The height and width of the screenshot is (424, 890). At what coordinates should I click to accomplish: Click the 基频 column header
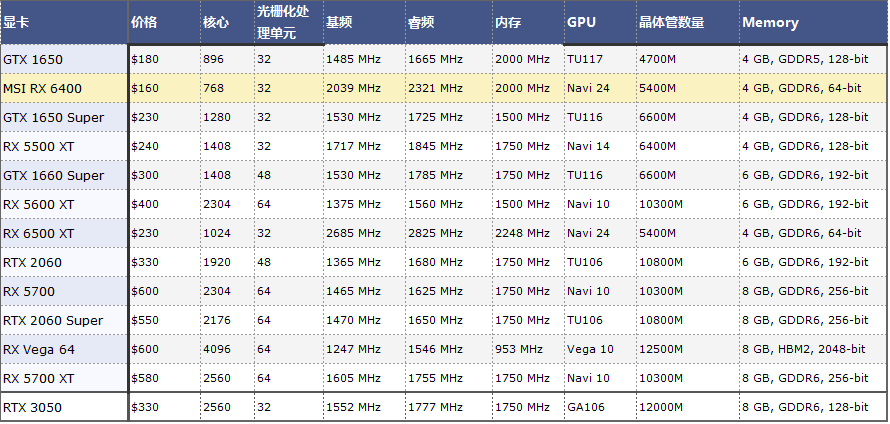tap(364, 23)
